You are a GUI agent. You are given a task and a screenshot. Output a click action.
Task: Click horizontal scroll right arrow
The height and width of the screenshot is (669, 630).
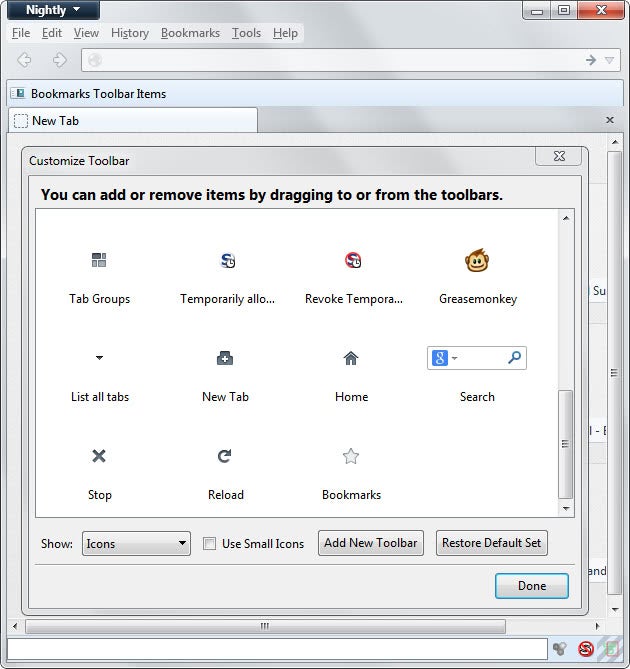pyautogui.click(x=597, y=626)
